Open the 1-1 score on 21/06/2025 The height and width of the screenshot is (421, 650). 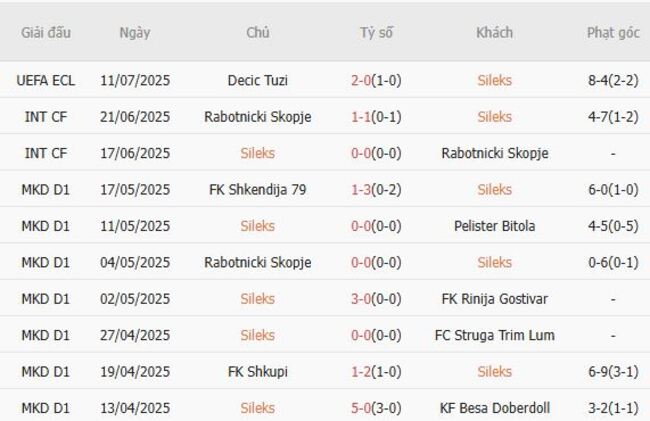[376, 117]
